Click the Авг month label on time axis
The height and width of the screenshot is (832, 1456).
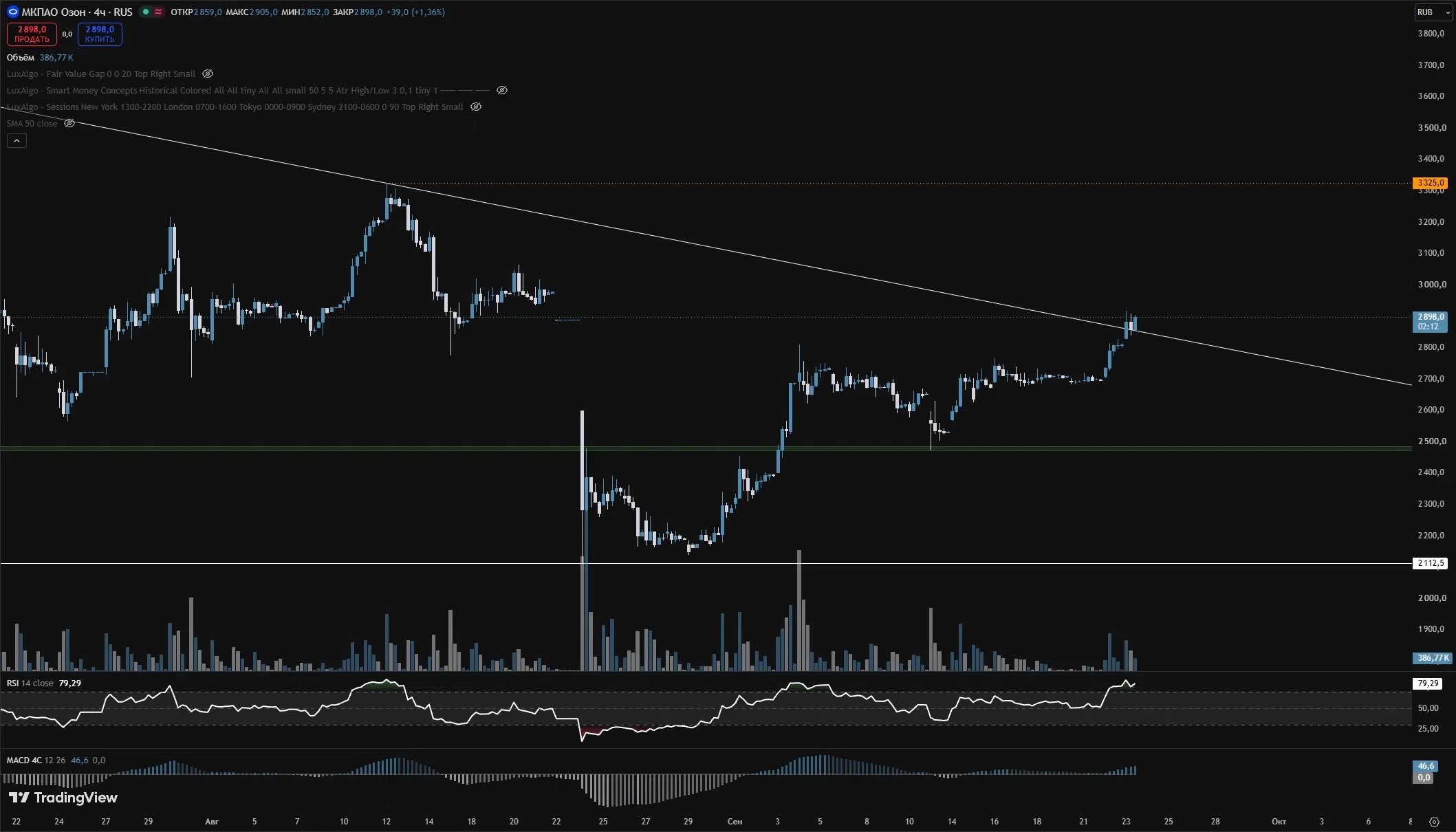click(212, 822)
